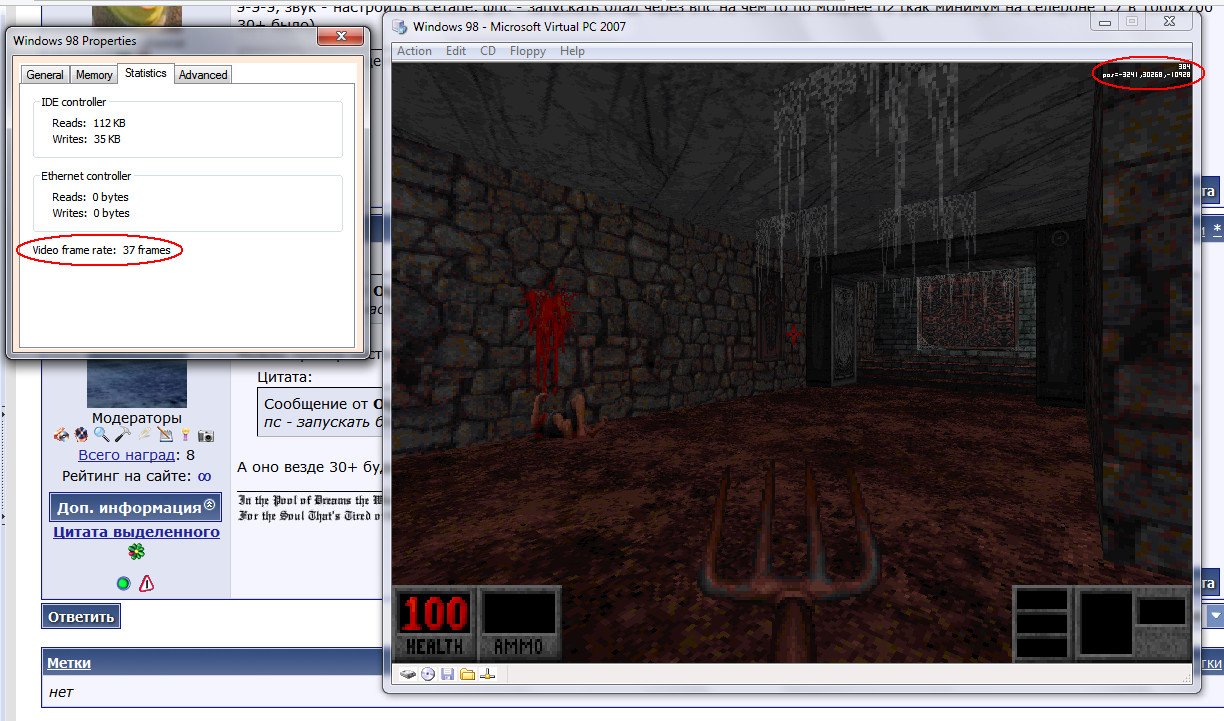
Task: Click the IDE controller group label
Action: pyautogui.click(x=74, y=102)
